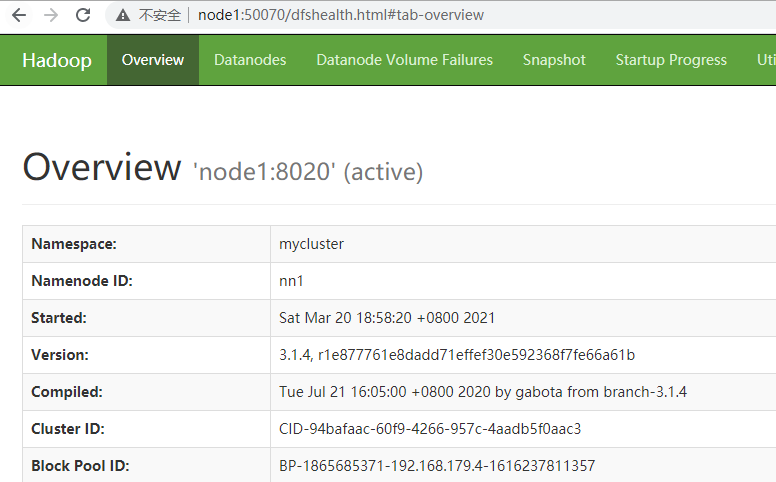
Task: Click the not-secure warning triangle icon
Action: [x=122, y=16]
